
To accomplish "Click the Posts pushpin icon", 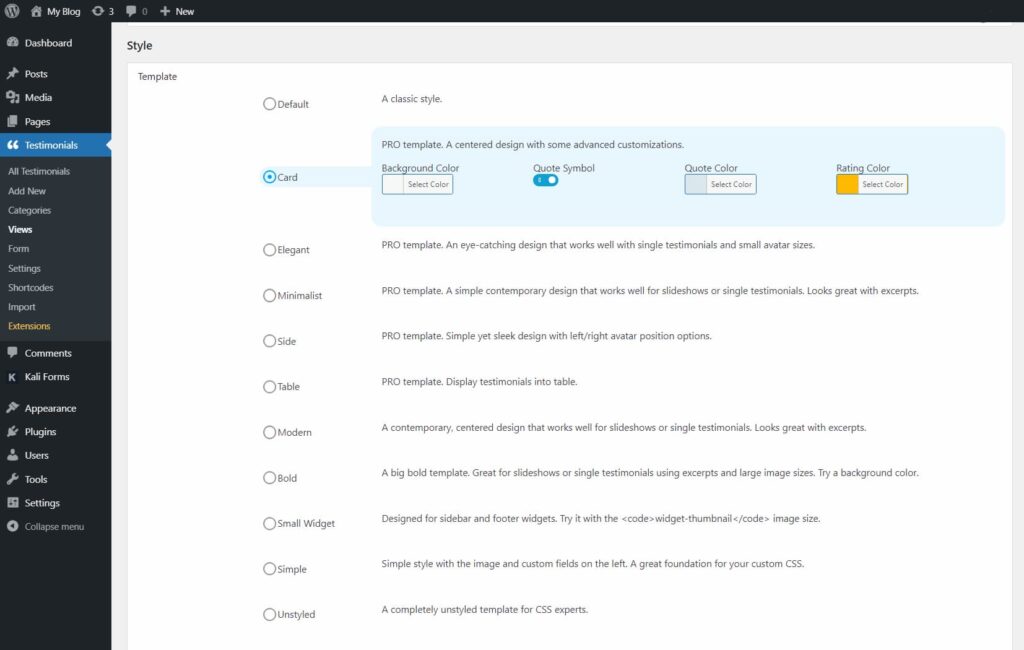I will (x=12, y=74).
